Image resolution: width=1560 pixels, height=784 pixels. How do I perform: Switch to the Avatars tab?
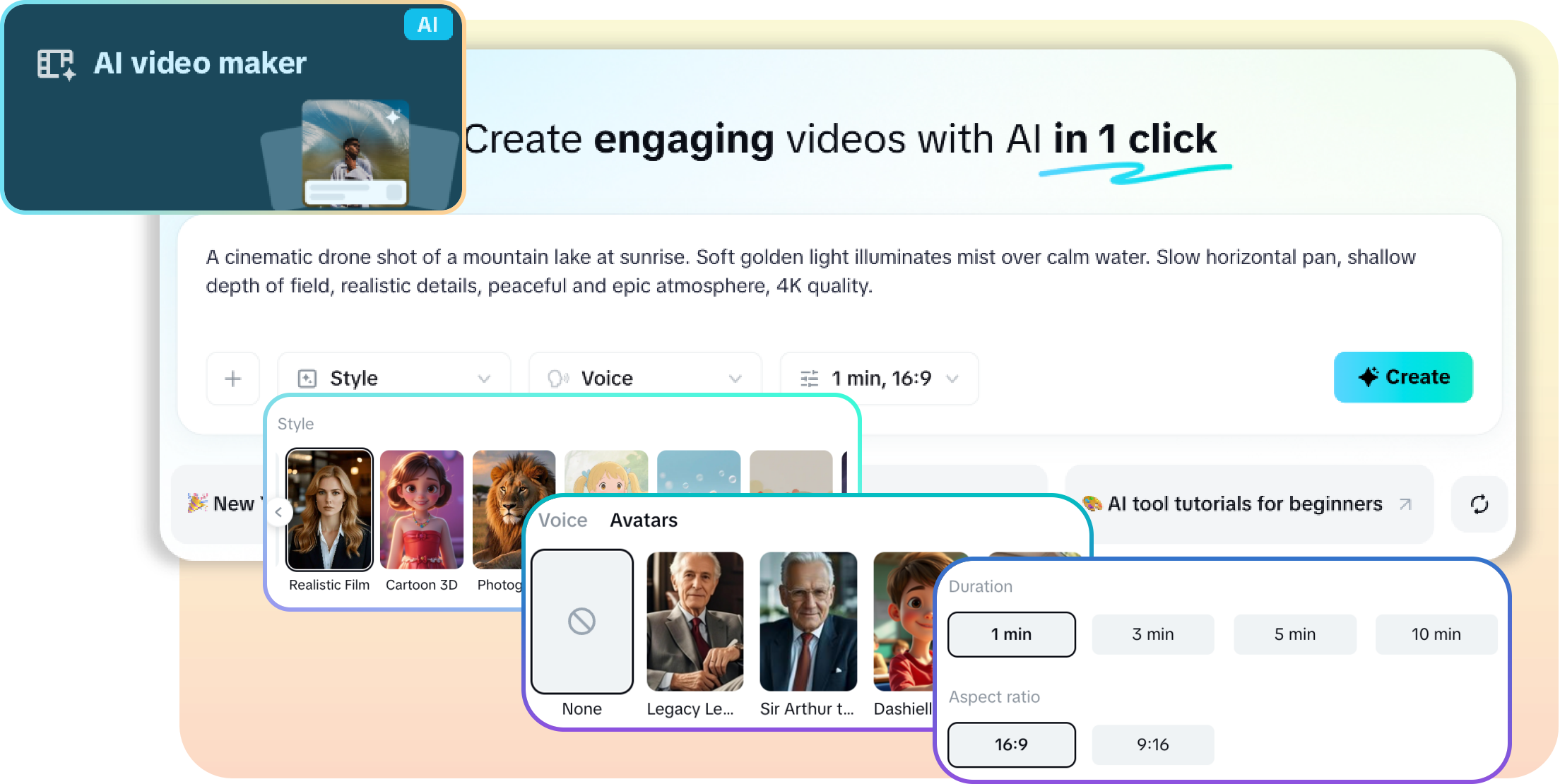pos(643,521)
